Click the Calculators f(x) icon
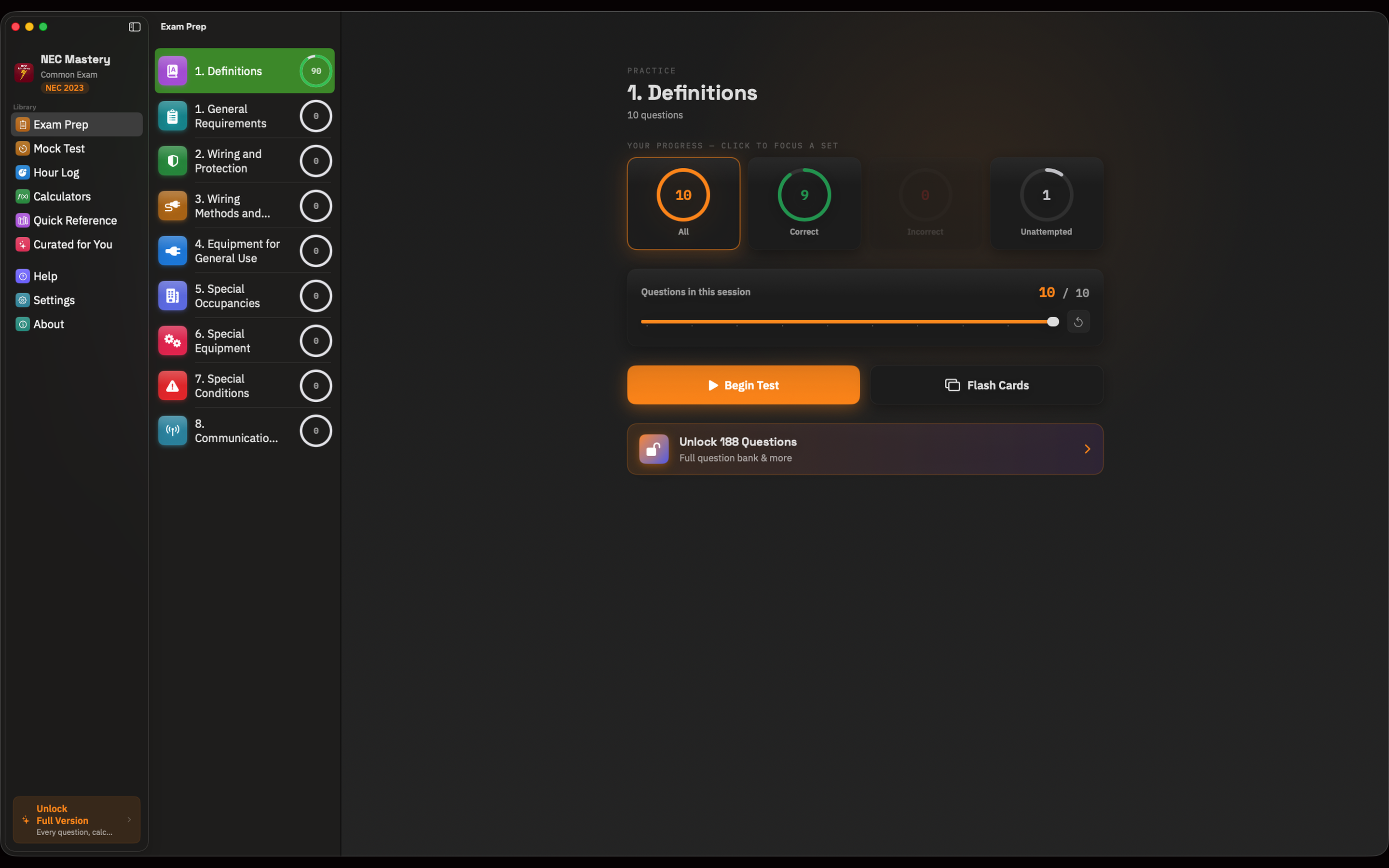The image size is (1389, 868). [x=22, y=196]
